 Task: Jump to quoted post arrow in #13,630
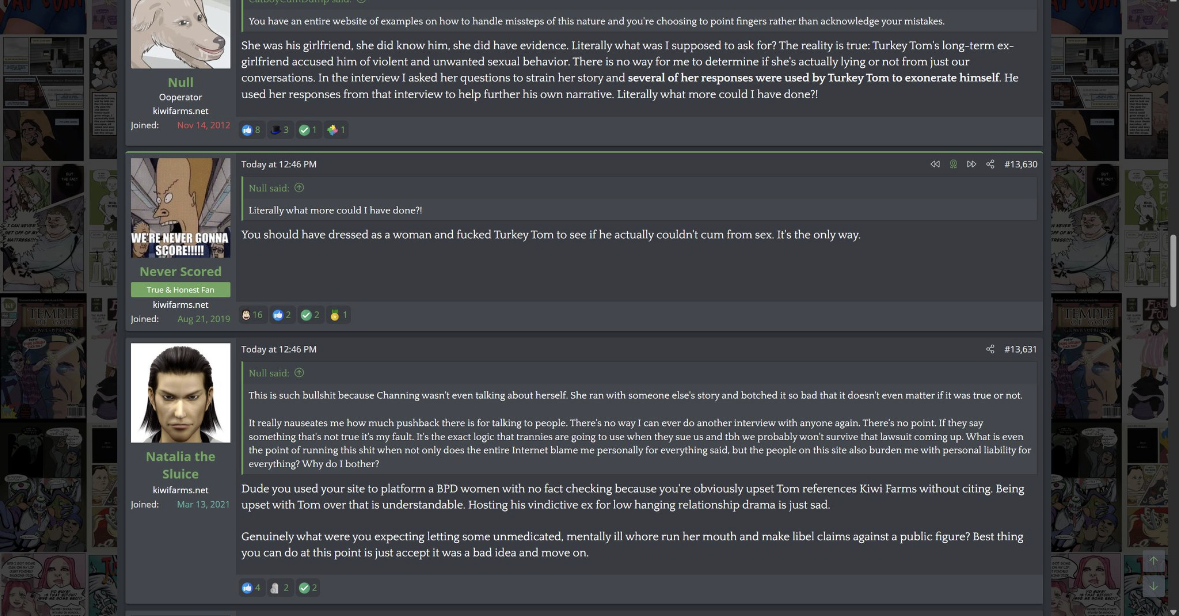[299, 188]
